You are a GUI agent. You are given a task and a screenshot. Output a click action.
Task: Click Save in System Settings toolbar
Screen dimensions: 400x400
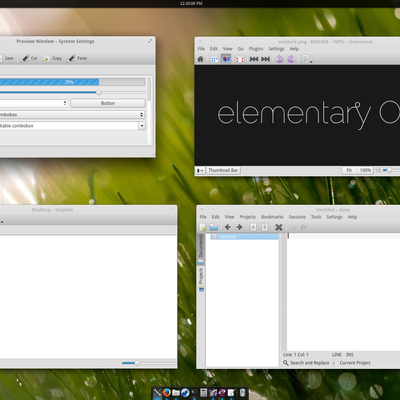click(x=7, y=58)
